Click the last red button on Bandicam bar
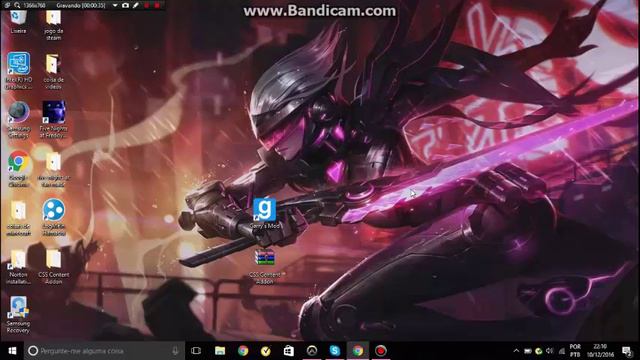 point(157,5)
